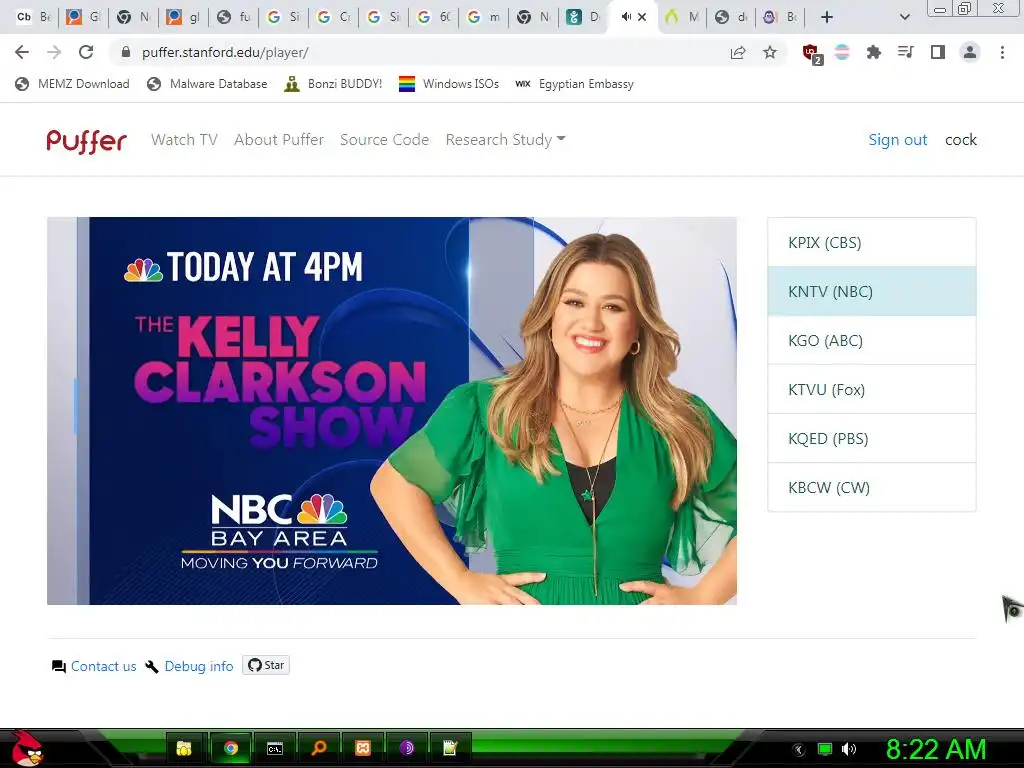Close the current Puffer tab
This screenshot has height=768, width=1024.
click(x=642, y=17)
